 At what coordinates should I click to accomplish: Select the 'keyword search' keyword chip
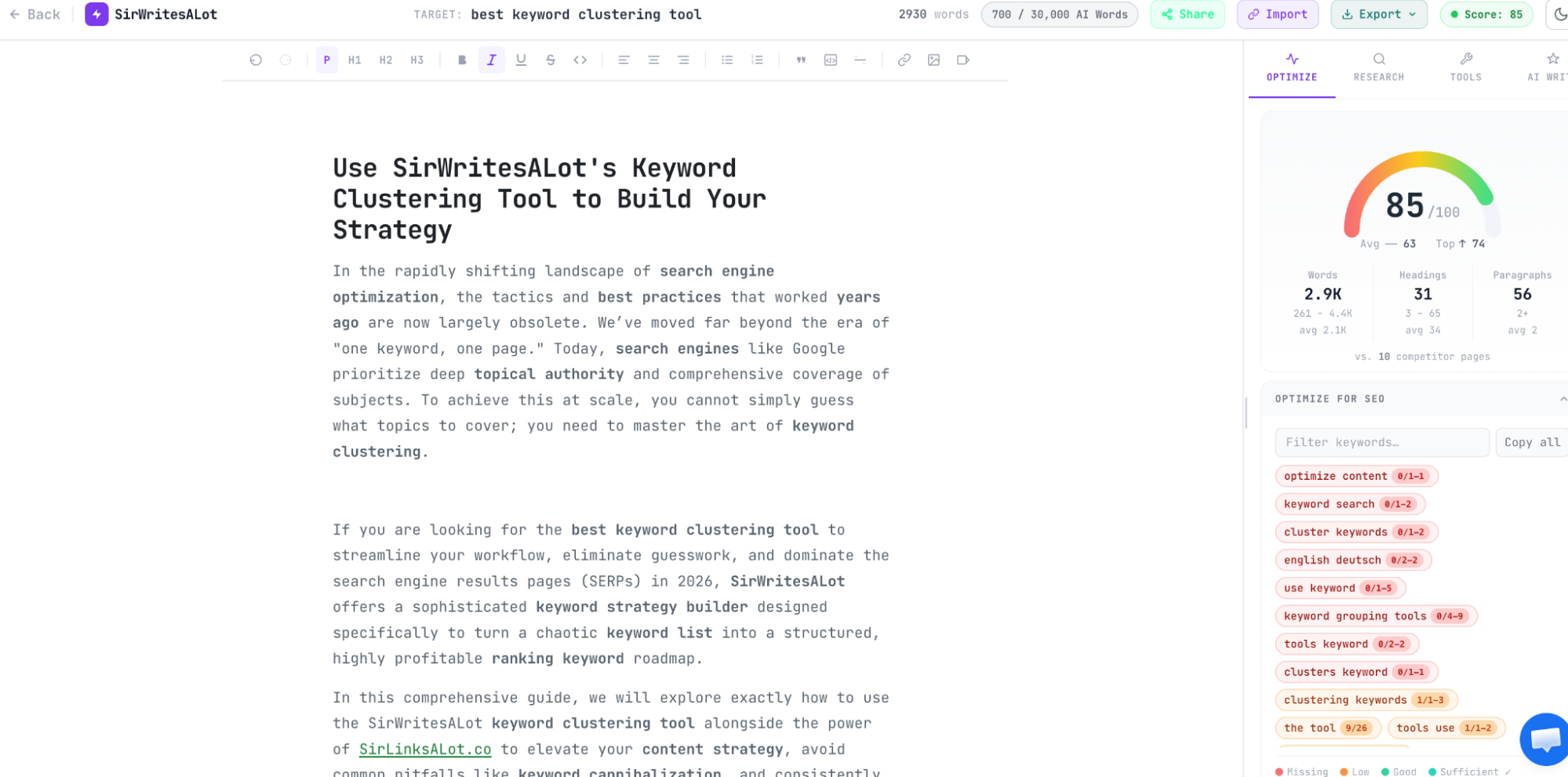(1351, 504)
